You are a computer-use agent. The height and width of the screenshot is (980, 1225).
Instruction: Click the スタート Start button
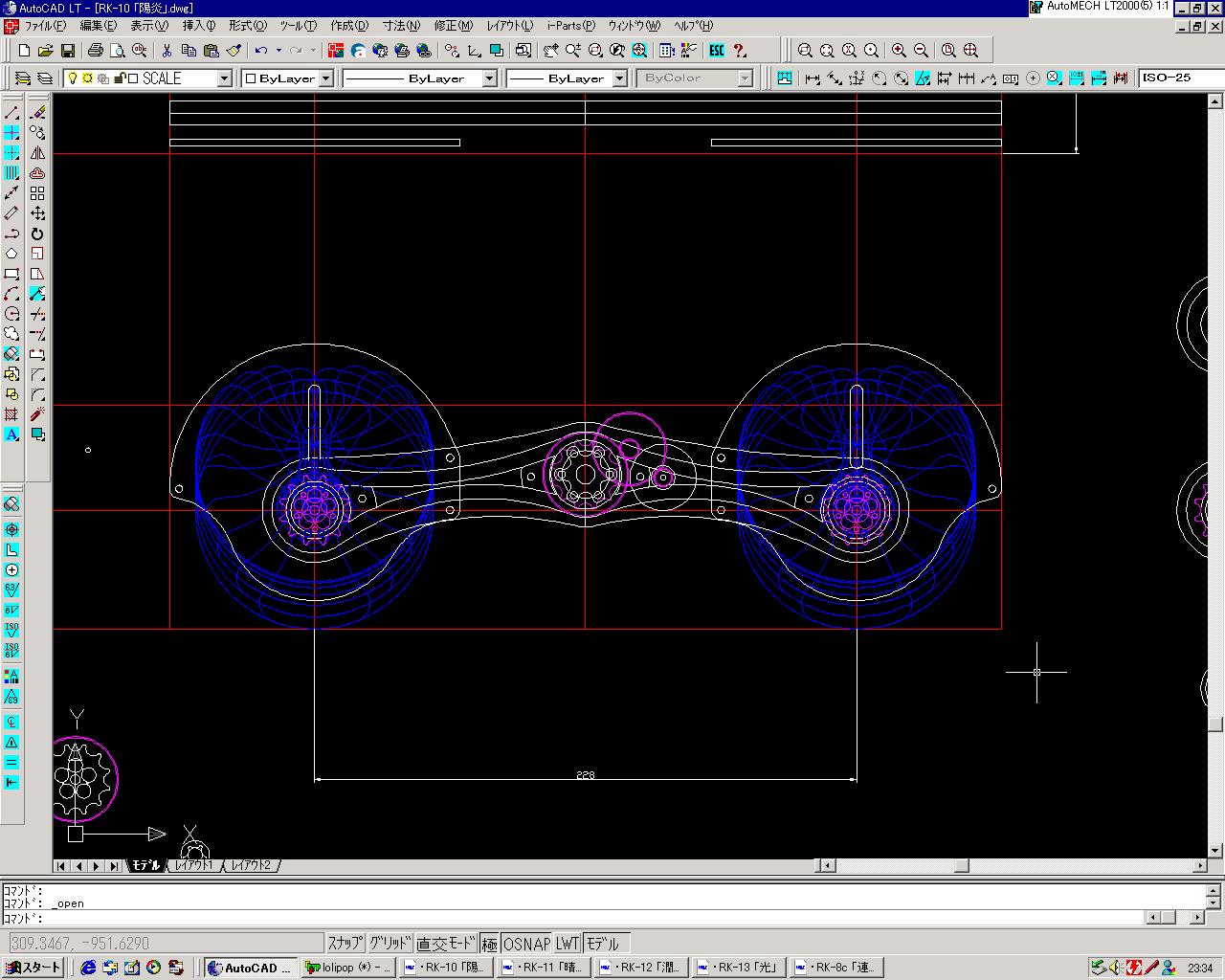coord(34,968)
